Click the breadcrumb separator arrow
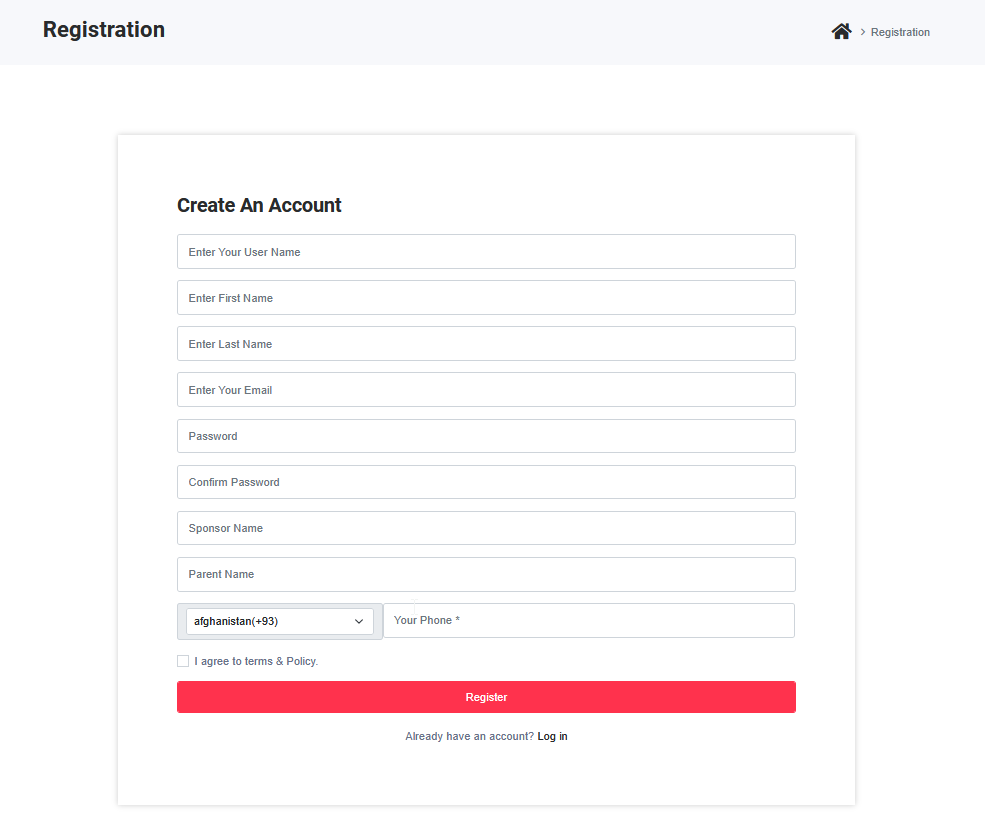Image resolution: width=985 pixels, height=822 pixels. pos(862,31)
